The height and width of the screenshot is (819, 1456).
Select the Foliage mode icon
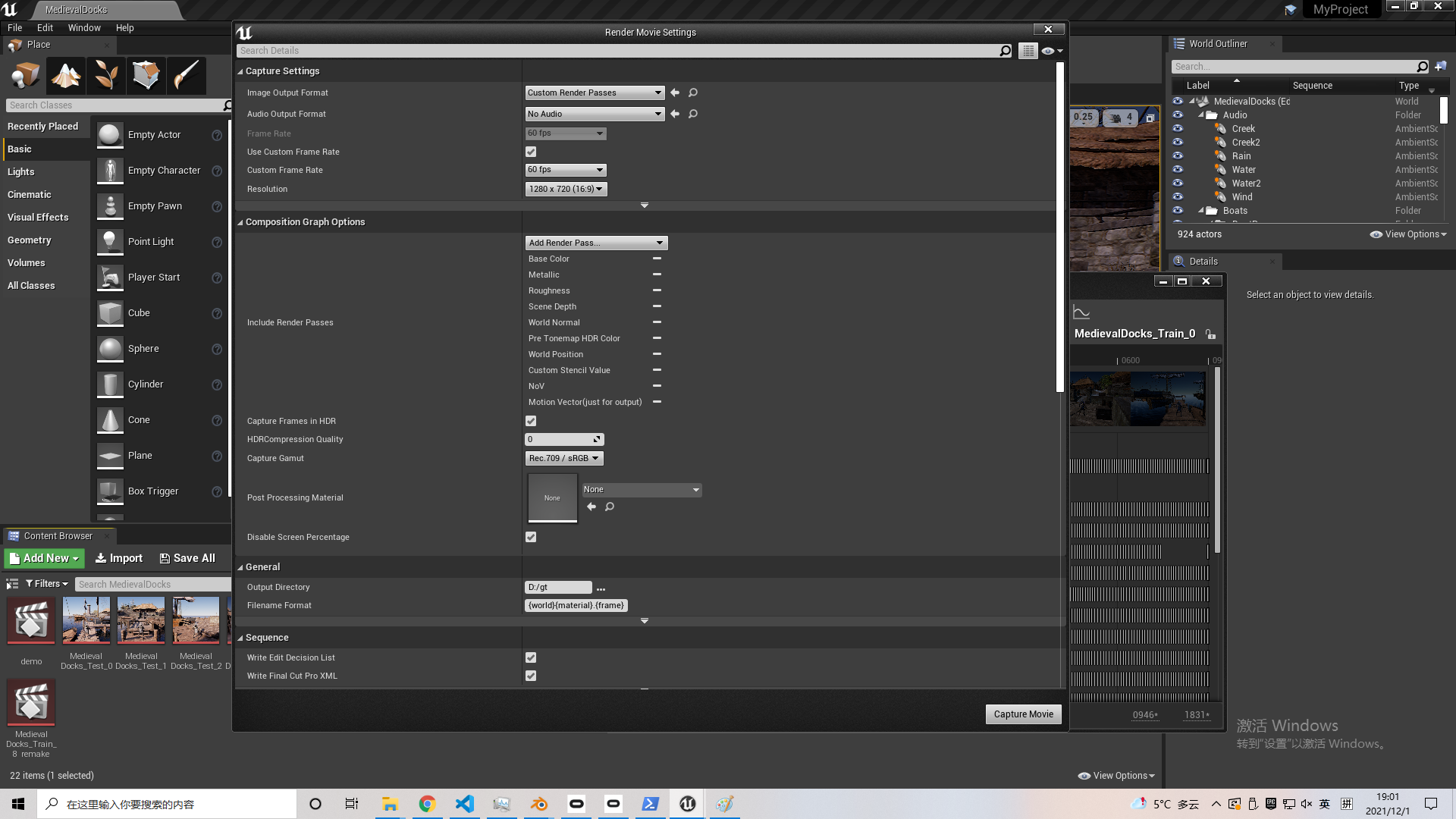pyautogui.click(x=106, y=75)
